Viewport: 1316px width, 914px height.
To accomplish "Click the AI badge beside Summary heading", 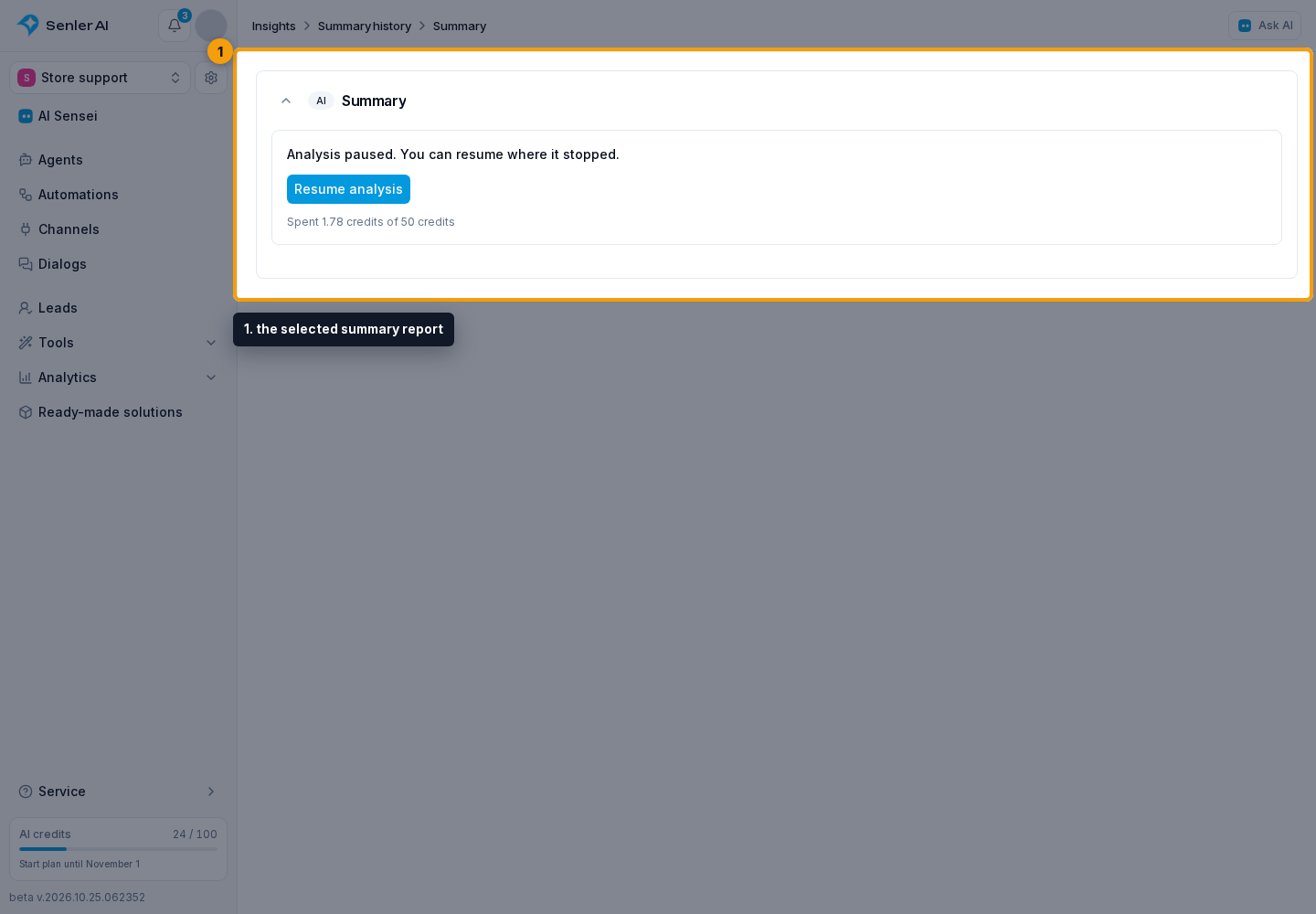I will tap(321, 101).
